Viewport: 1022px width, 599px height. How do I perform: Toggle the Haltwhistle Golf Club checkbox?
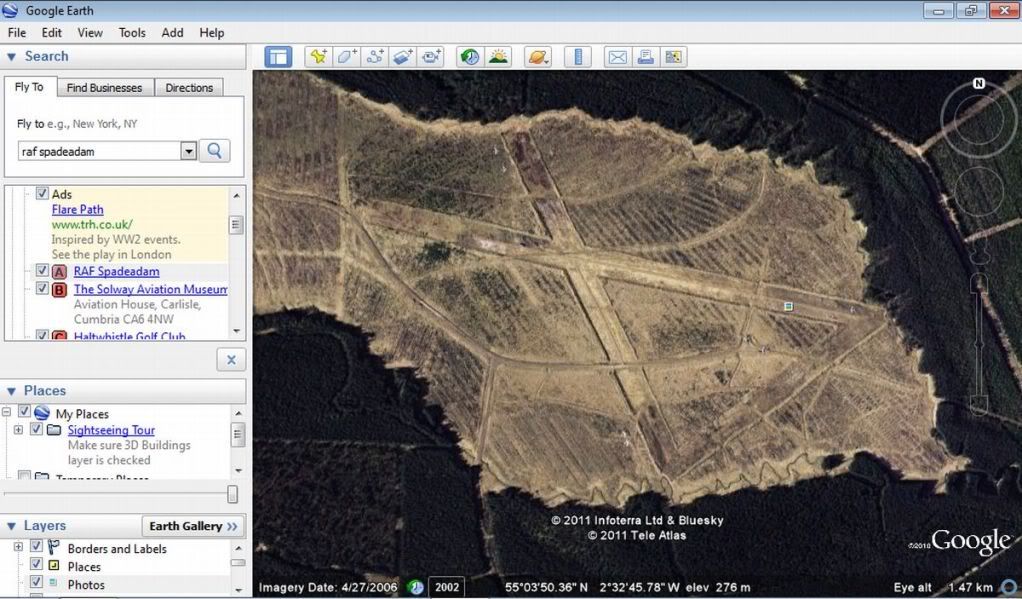point(42,335)
